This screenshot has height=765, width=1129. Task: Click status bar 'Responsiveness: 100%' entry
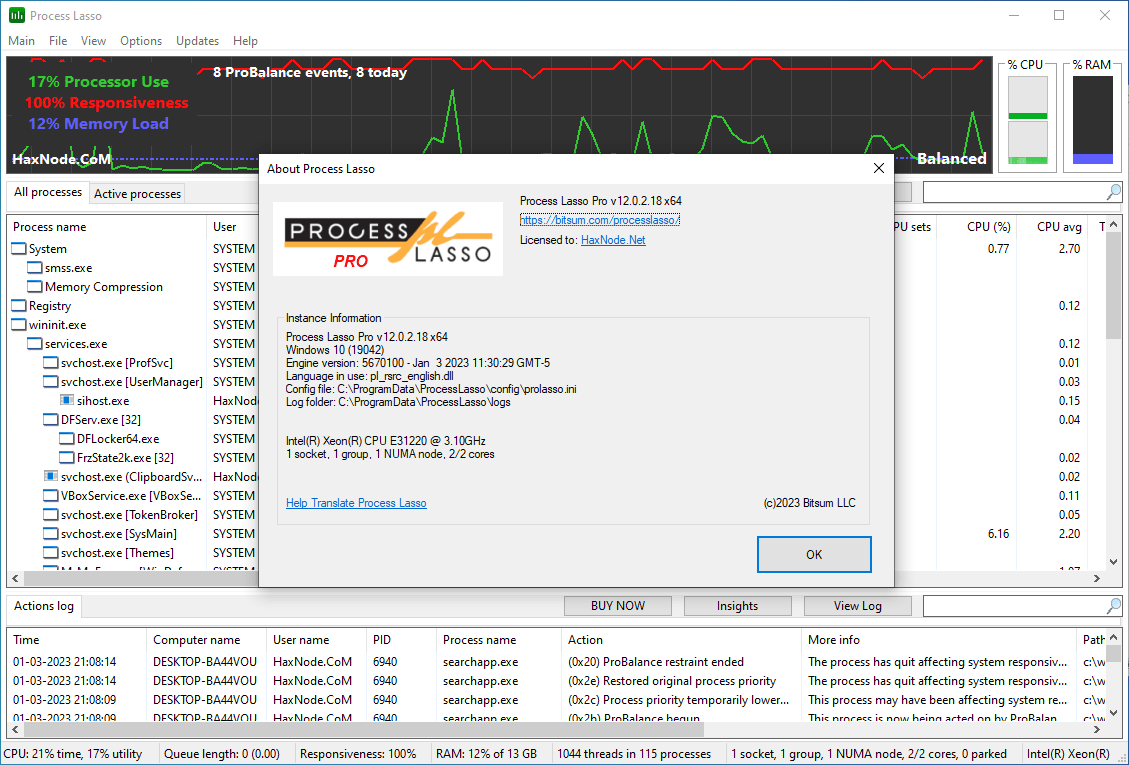click(358, 753)
